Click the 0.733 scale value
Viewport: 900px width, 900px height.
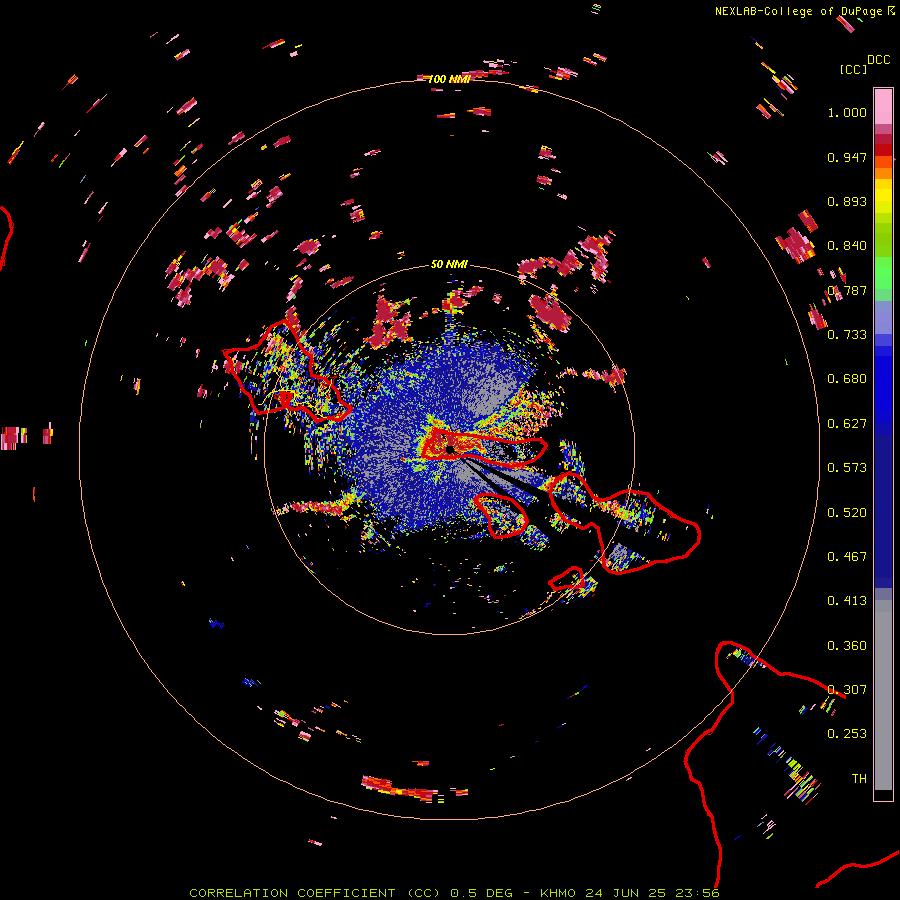pyautogui.click(x=847, y=335)
